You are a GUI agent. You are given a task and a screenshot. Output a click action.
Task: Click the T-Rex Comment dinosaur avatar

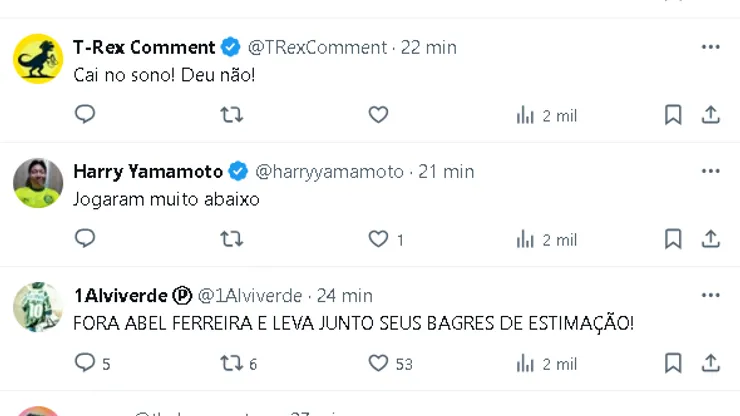click(38, 59)
